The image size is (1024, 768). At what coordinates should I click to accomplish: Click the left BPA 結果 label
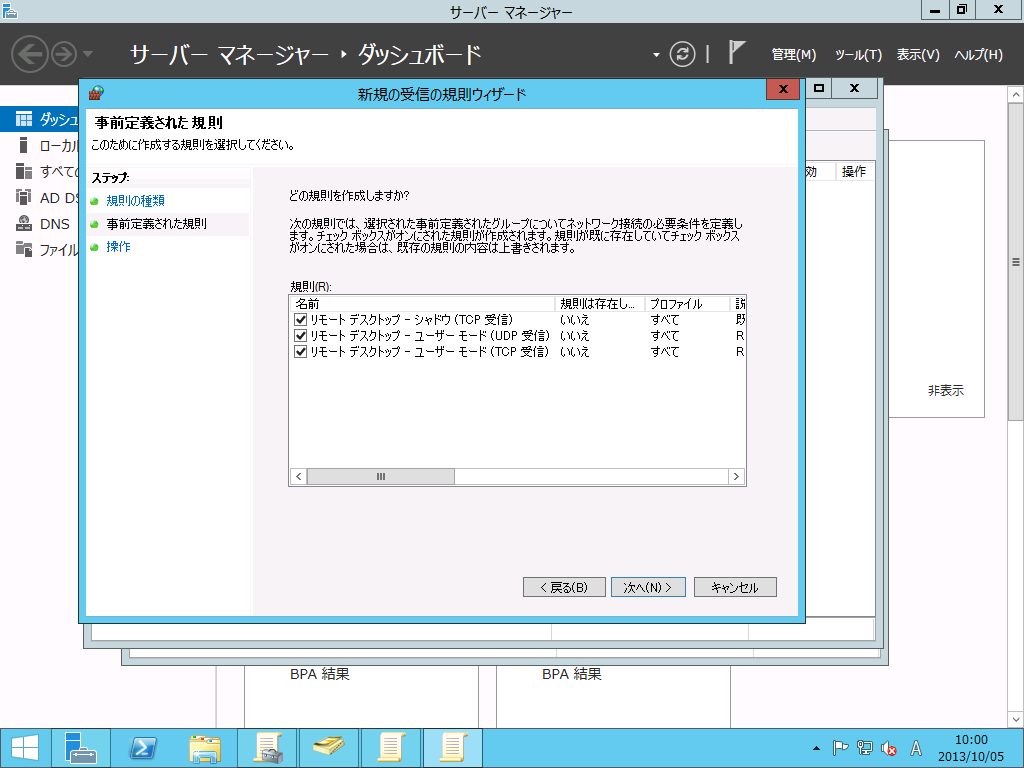pyautogui.click(x=319, y=674)
